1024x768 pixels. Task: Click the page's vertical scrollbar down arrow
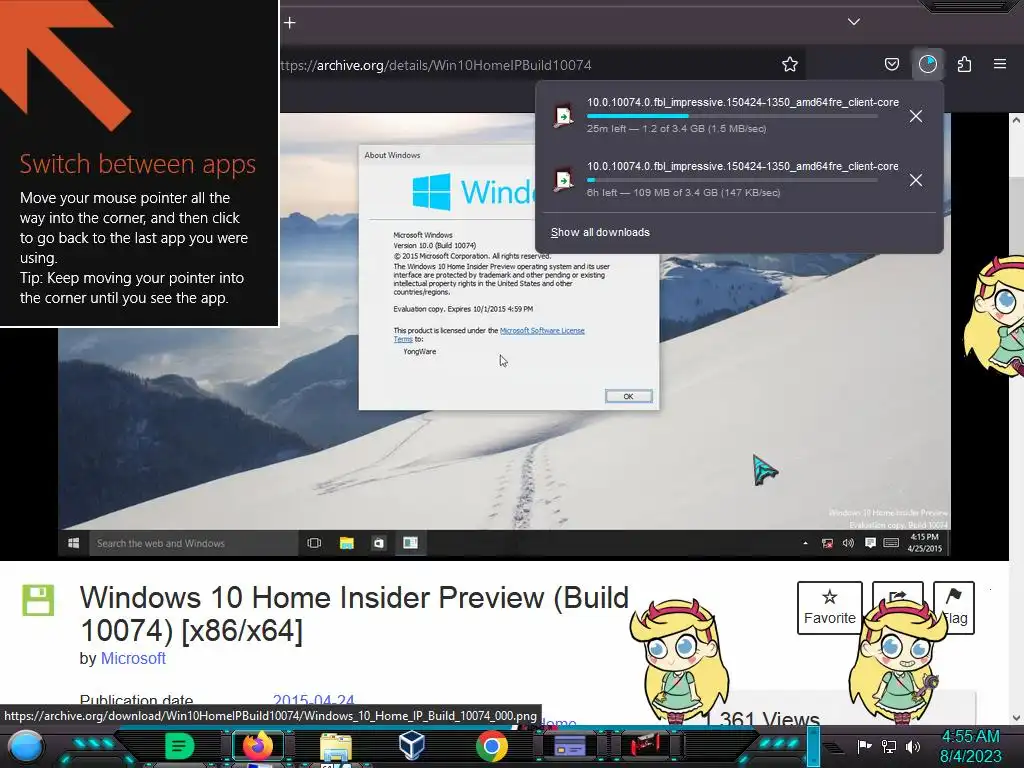tap(1016, 717)
